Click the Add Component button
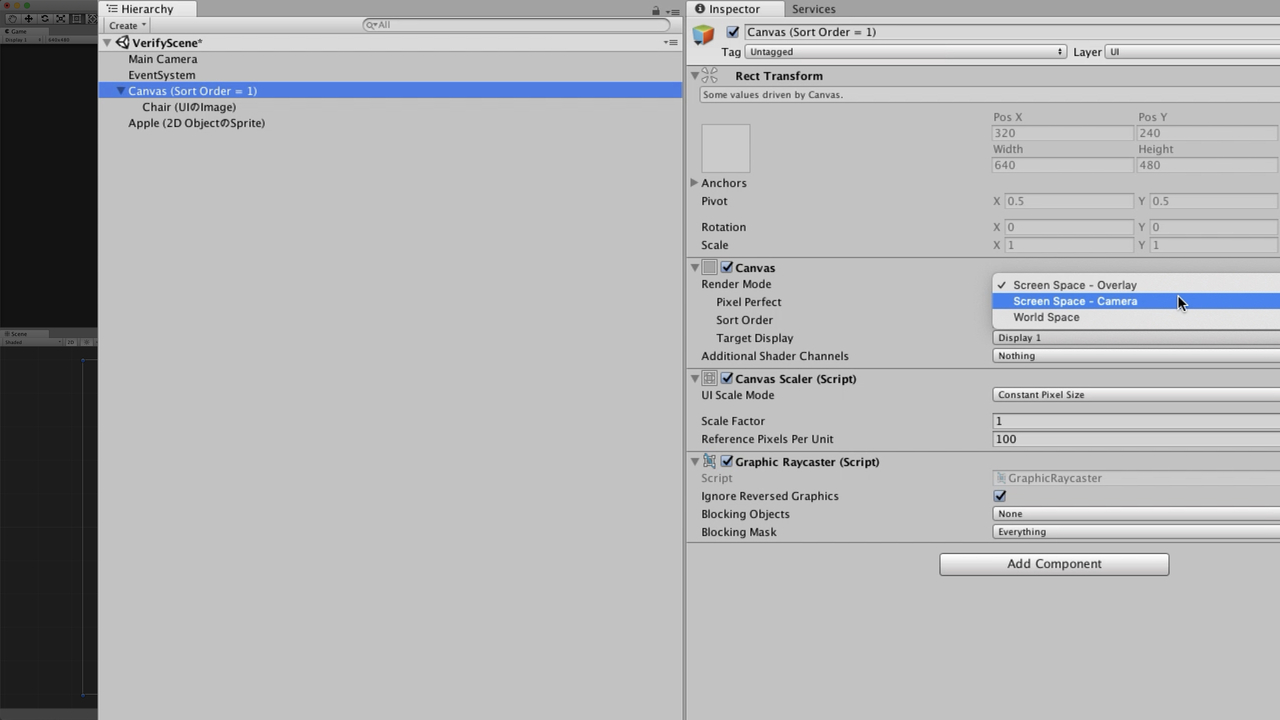 [x=1054, y=564]
